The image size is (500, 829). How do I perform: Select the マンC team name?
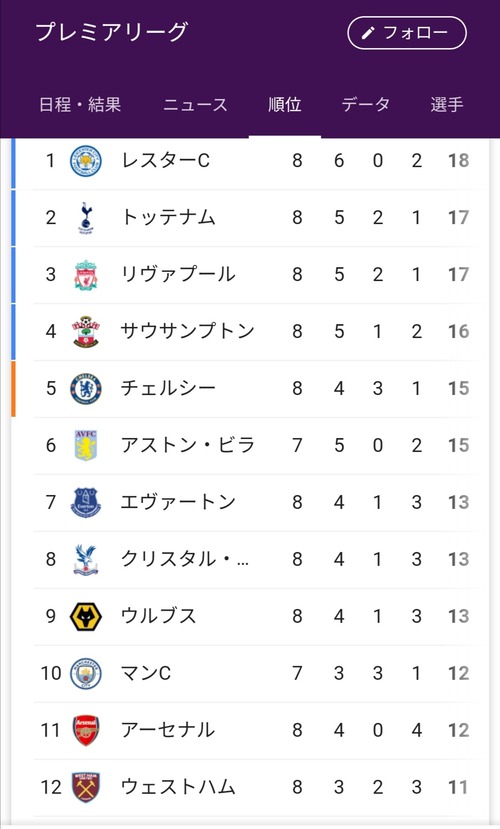(146, 673)
